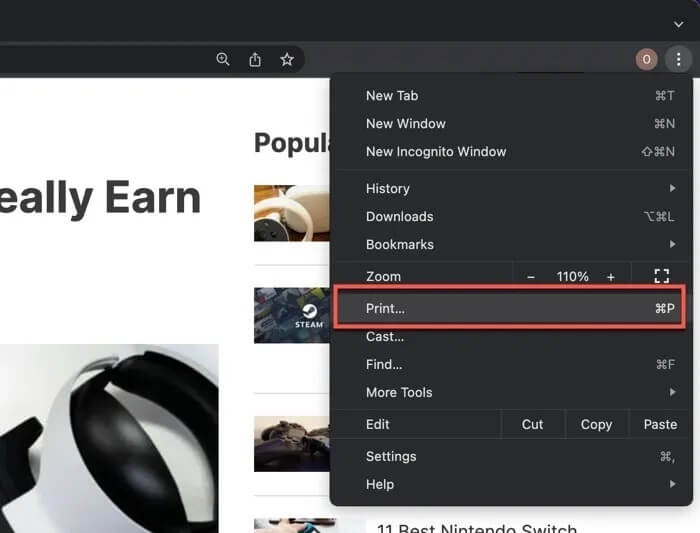Decrease zoom with the minus button
The image size is (700, 533).
click(531, 277)
